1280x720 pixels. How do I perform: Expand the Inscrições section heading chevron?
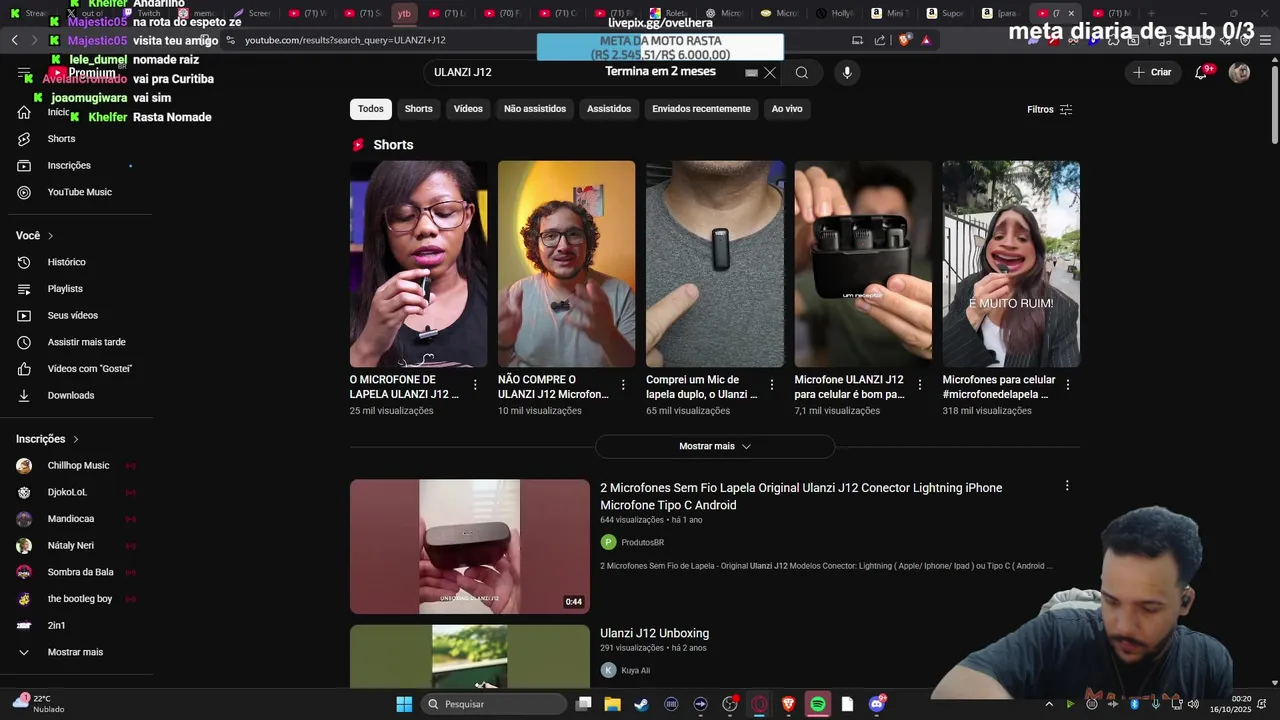(x=75, y=439)
